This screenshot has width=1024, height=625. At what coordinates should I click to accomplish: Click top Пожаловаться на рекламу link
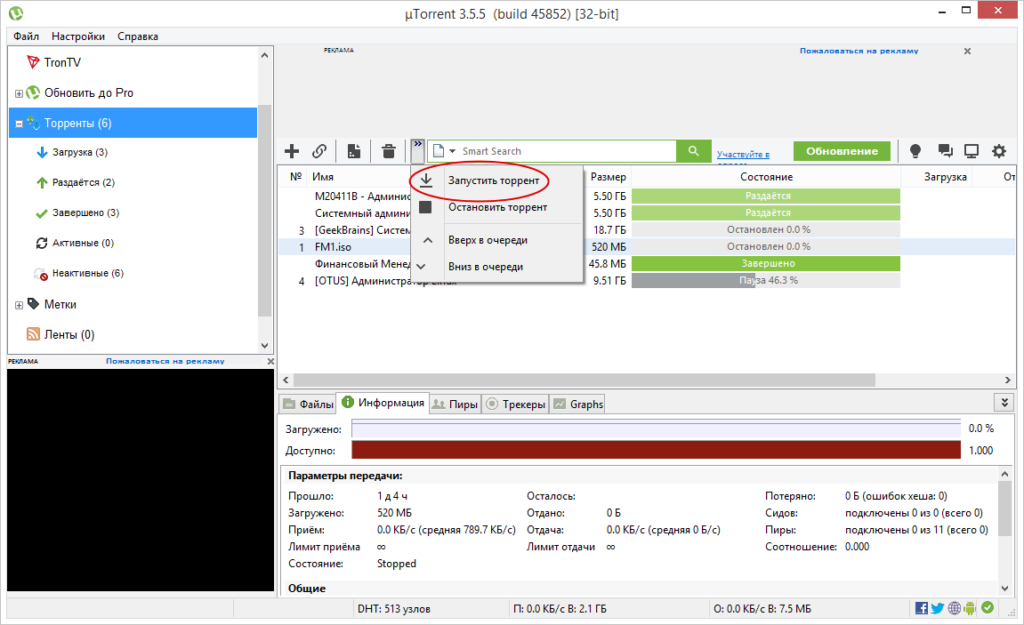(x=859, y=50)
